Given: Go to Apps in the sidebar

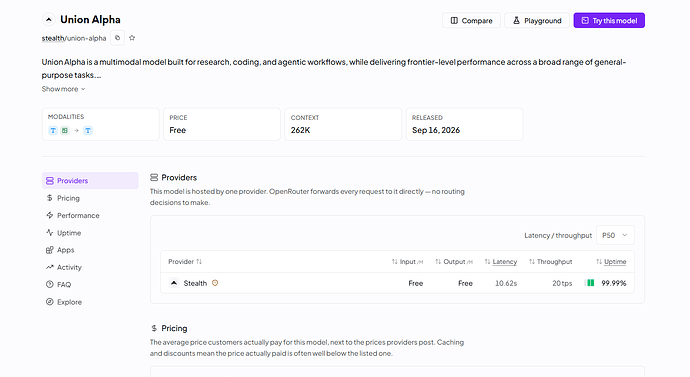Looking at the screenshot, I should coord(90,250).
